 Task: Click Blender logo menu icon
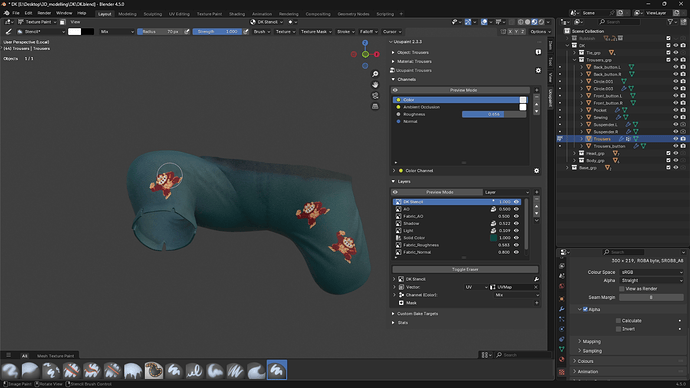coord(6,13)
